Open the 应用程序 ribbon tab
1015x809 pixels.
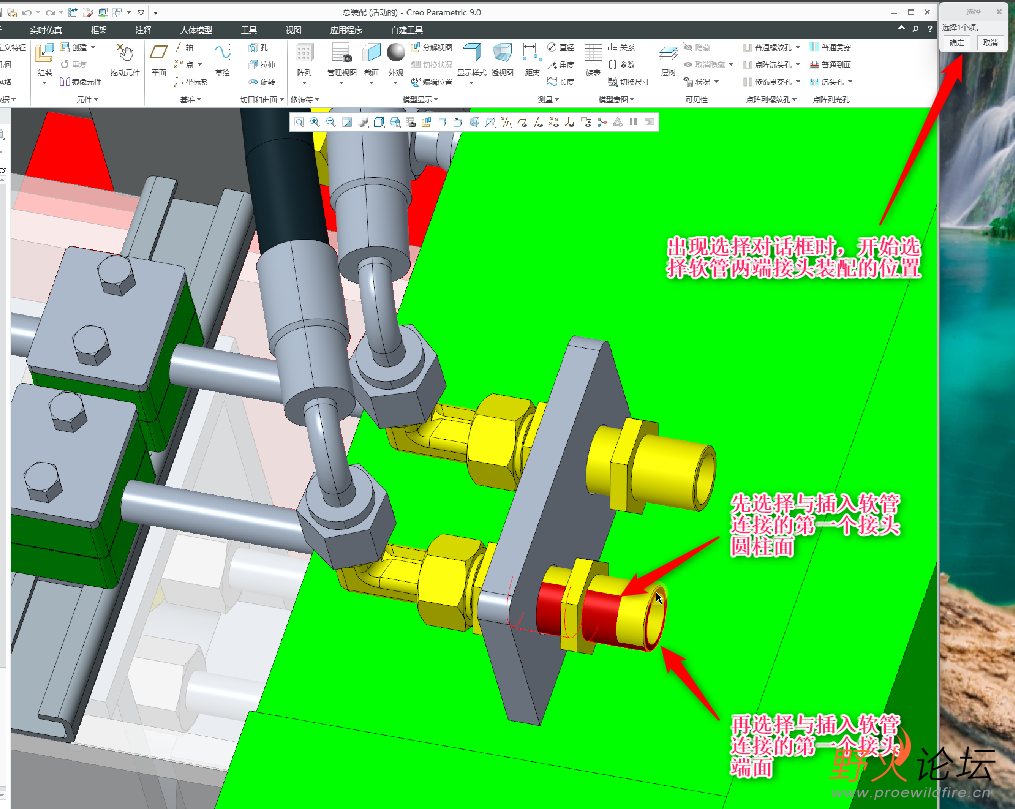[346, 30]
